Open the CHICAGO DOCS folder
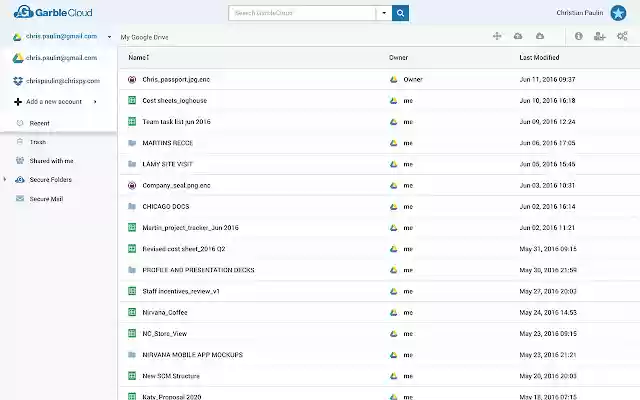 tap(166, 206)
